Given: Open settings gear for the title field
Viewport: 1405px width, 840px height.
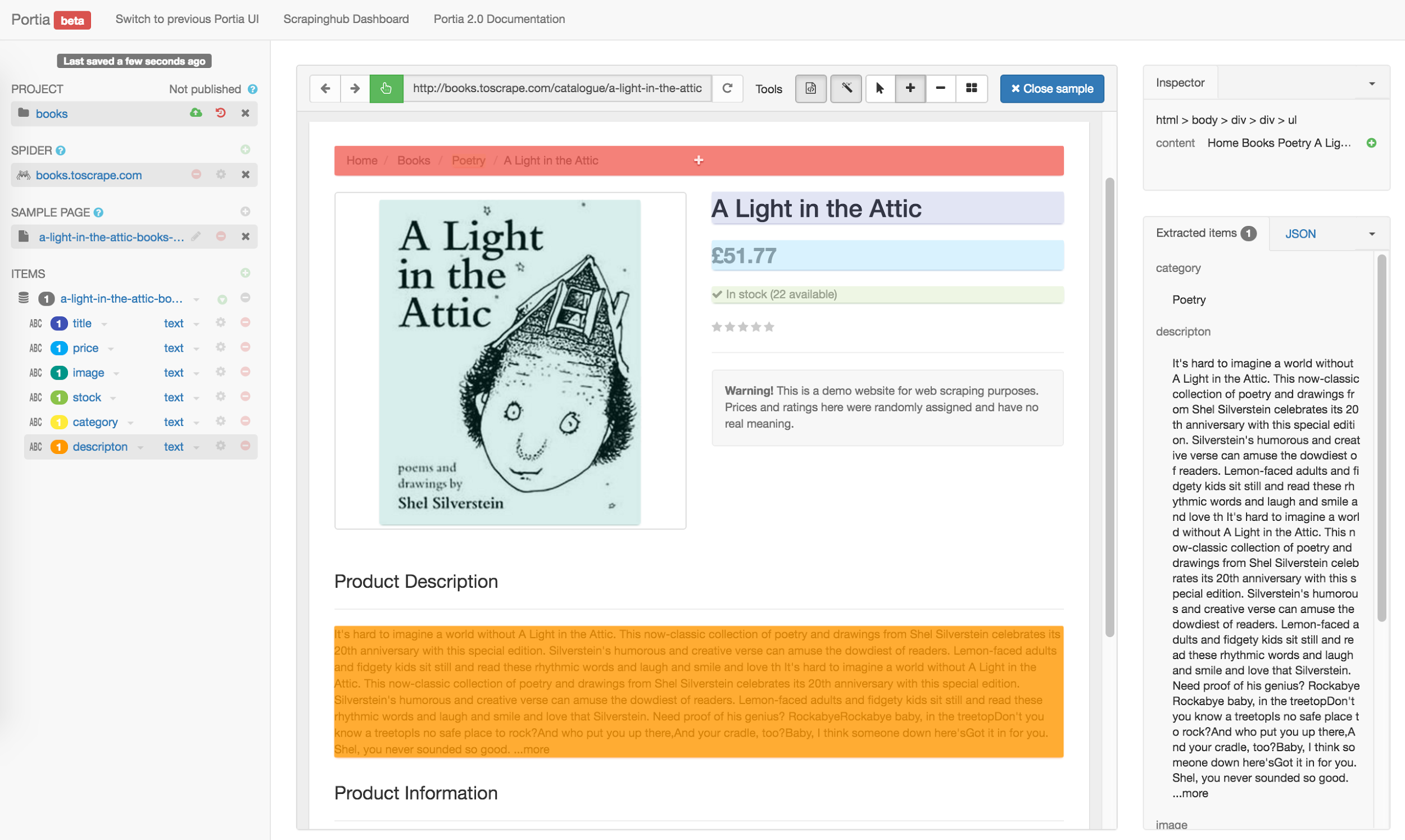Looking at the screenshot, I should tap(221, 323).
